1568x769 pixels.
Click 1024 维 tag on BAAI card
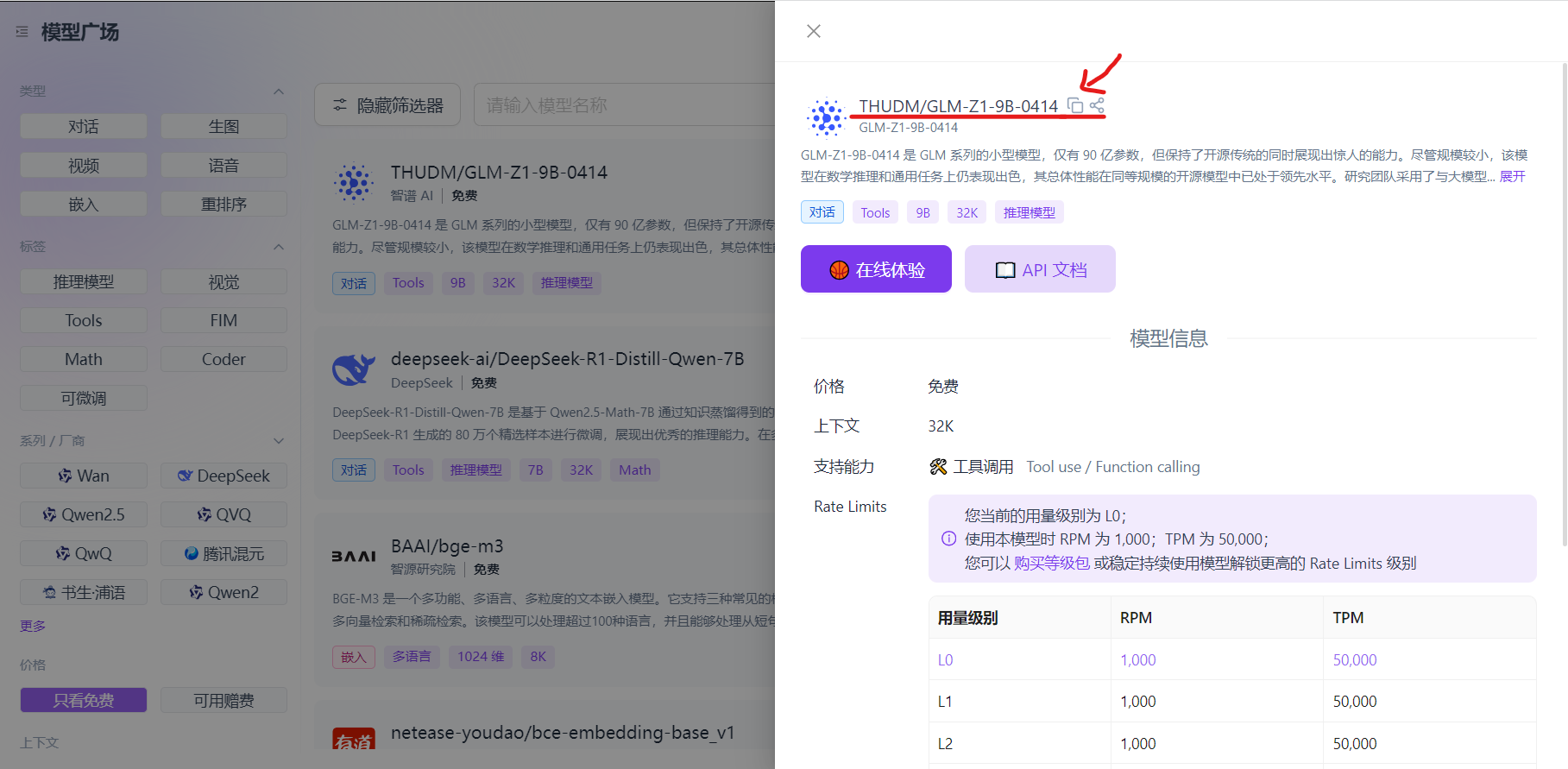(481, 657)
